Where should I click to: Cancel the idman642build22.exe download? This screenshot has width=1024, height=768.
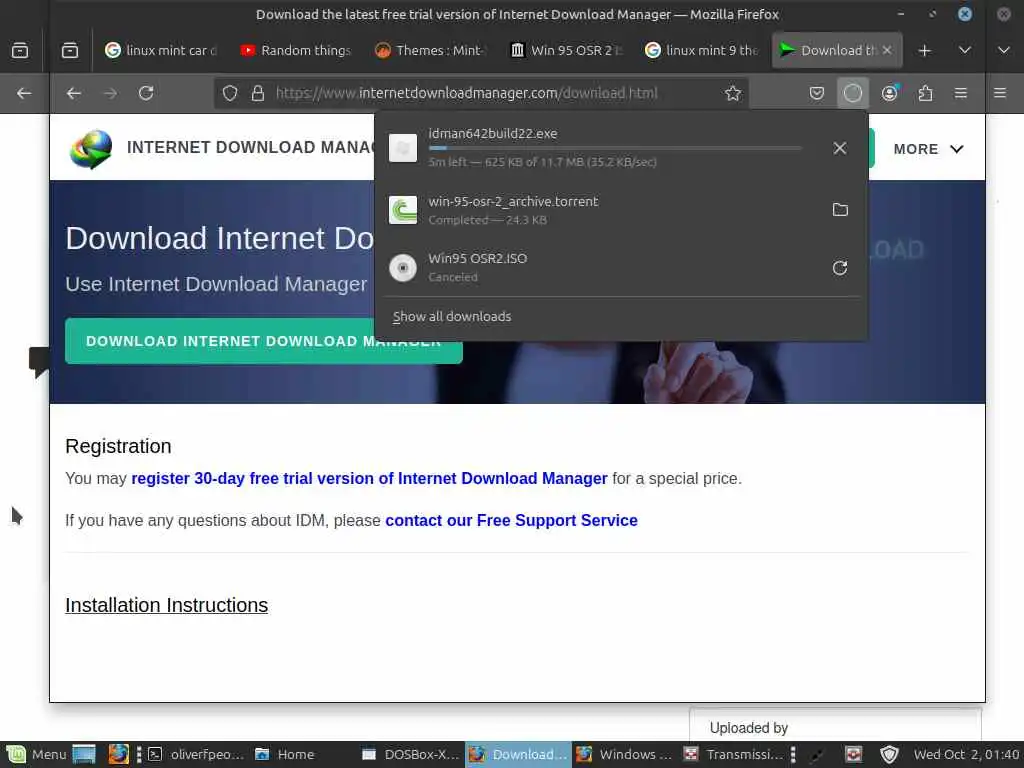(840, 148)
